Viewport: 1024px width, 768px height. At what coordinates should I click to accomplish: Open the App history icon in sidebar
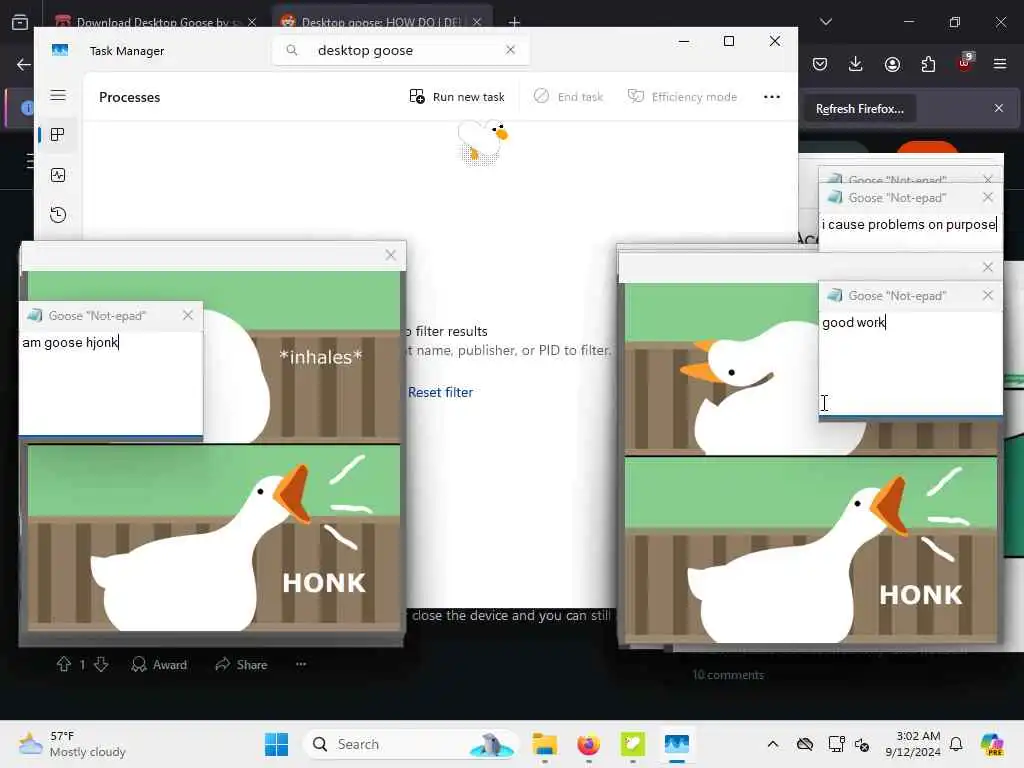tap(58, 215)
